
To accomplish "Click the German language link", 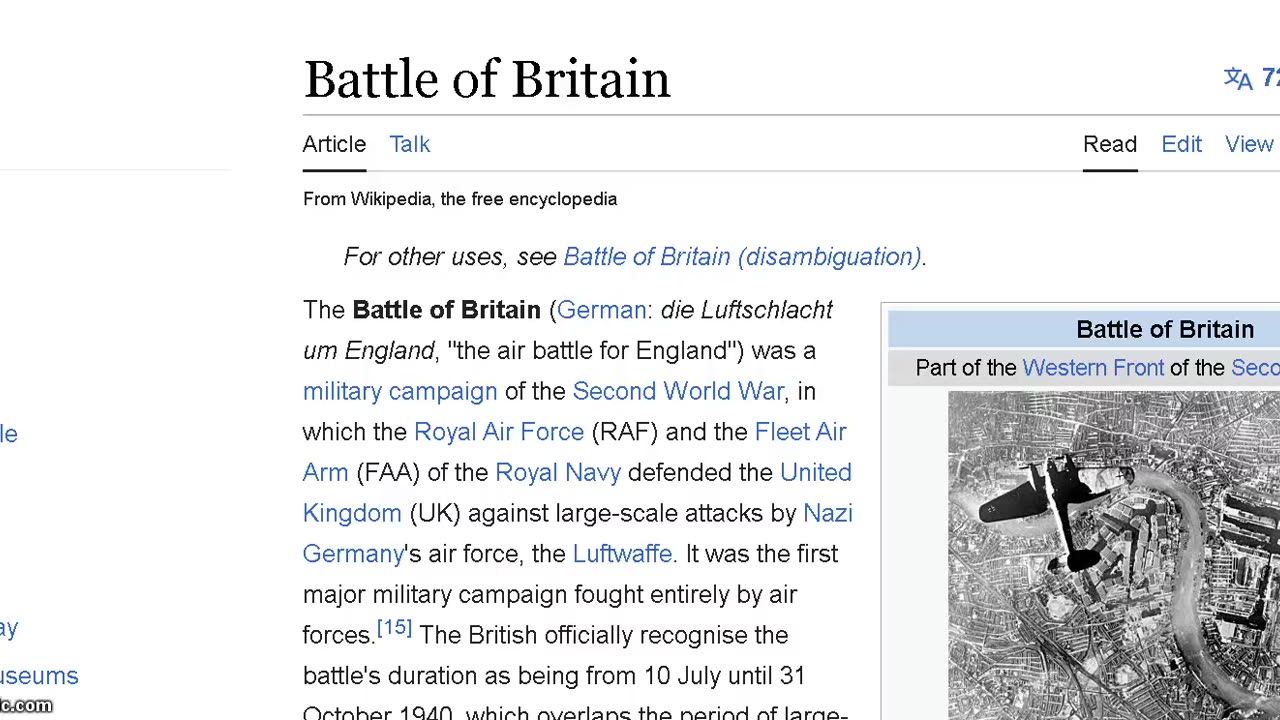I will coord(601,310).
